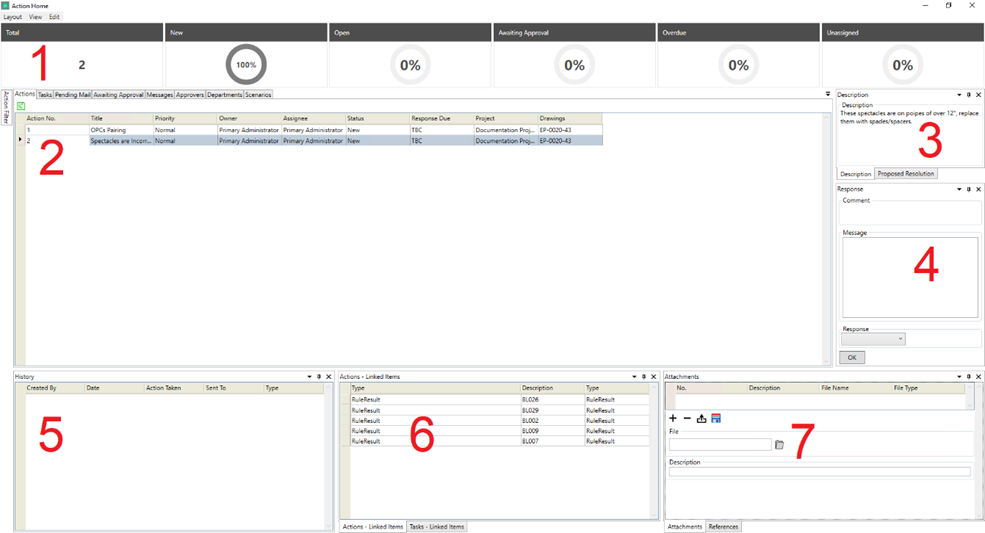The height and width of the screenshot is (533, 985).
Task: Open the Attachments panel dropdown arrow
Action: click(x=959, y=377)
